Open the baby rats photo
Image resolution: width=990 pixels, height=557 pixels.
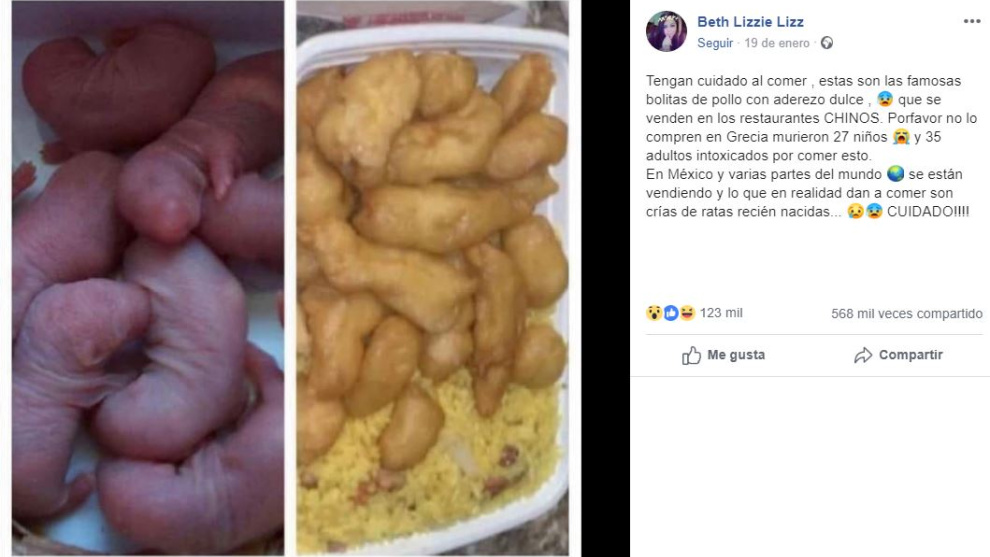click(x=148, y=278)
